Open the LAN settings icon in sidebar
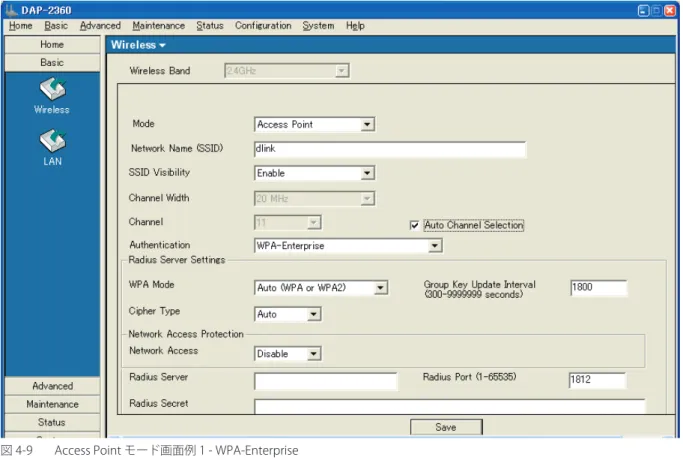 (52, 141)
